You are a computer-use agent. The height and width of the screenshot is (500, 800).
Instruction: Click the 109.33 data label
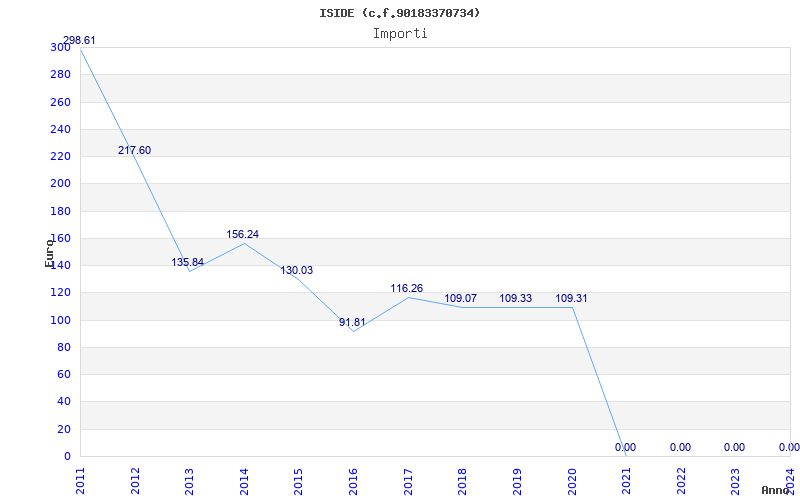click(x=515, y=298)
